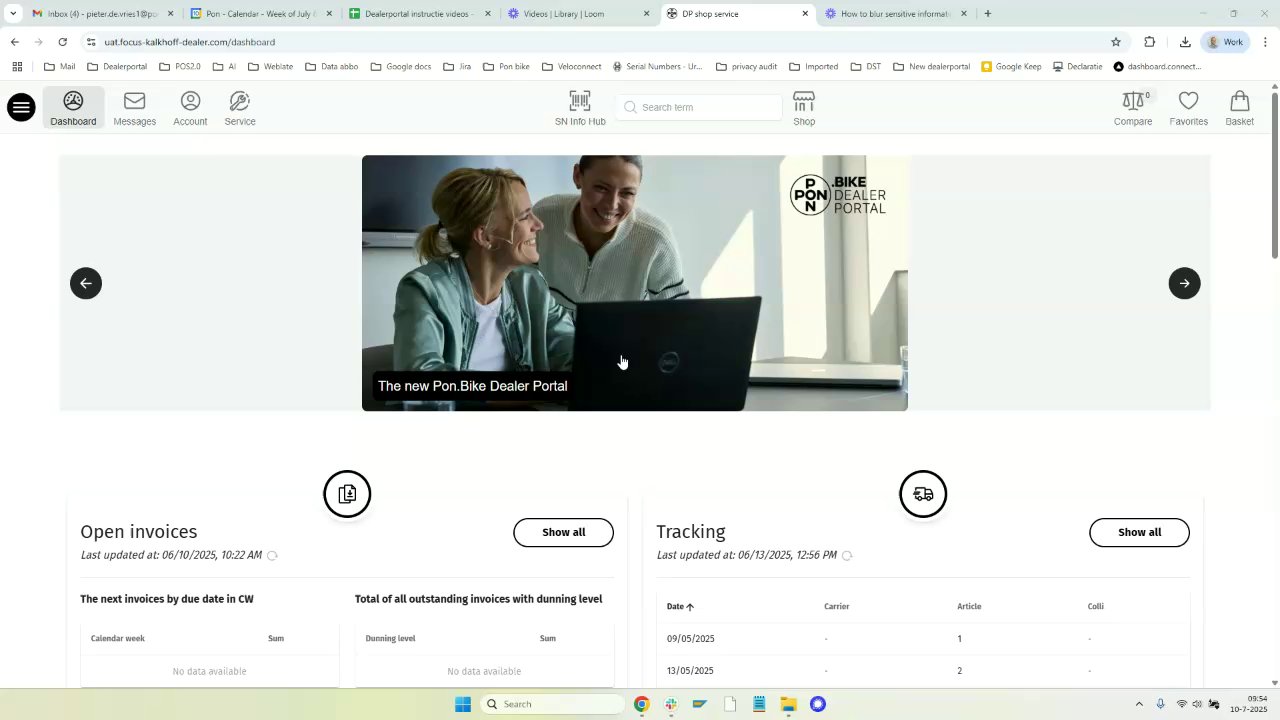Click the Open invoices document icon

coord(347,494)
